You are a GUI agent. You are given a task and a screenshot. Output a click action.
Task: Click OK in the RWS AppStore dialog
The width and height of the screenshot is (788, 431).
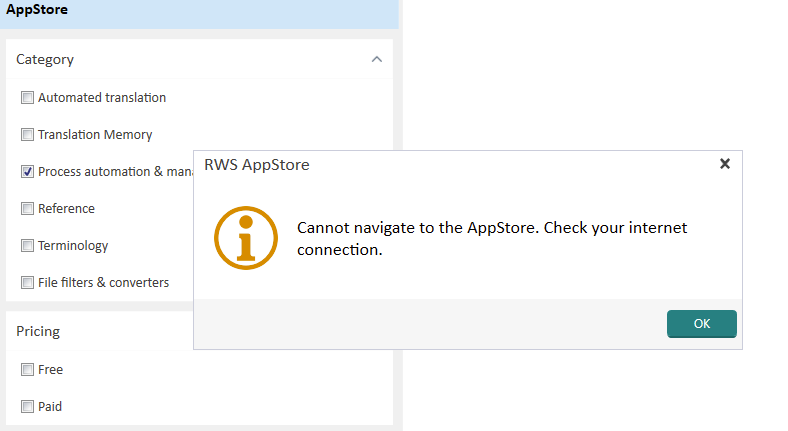click(702, 324)
